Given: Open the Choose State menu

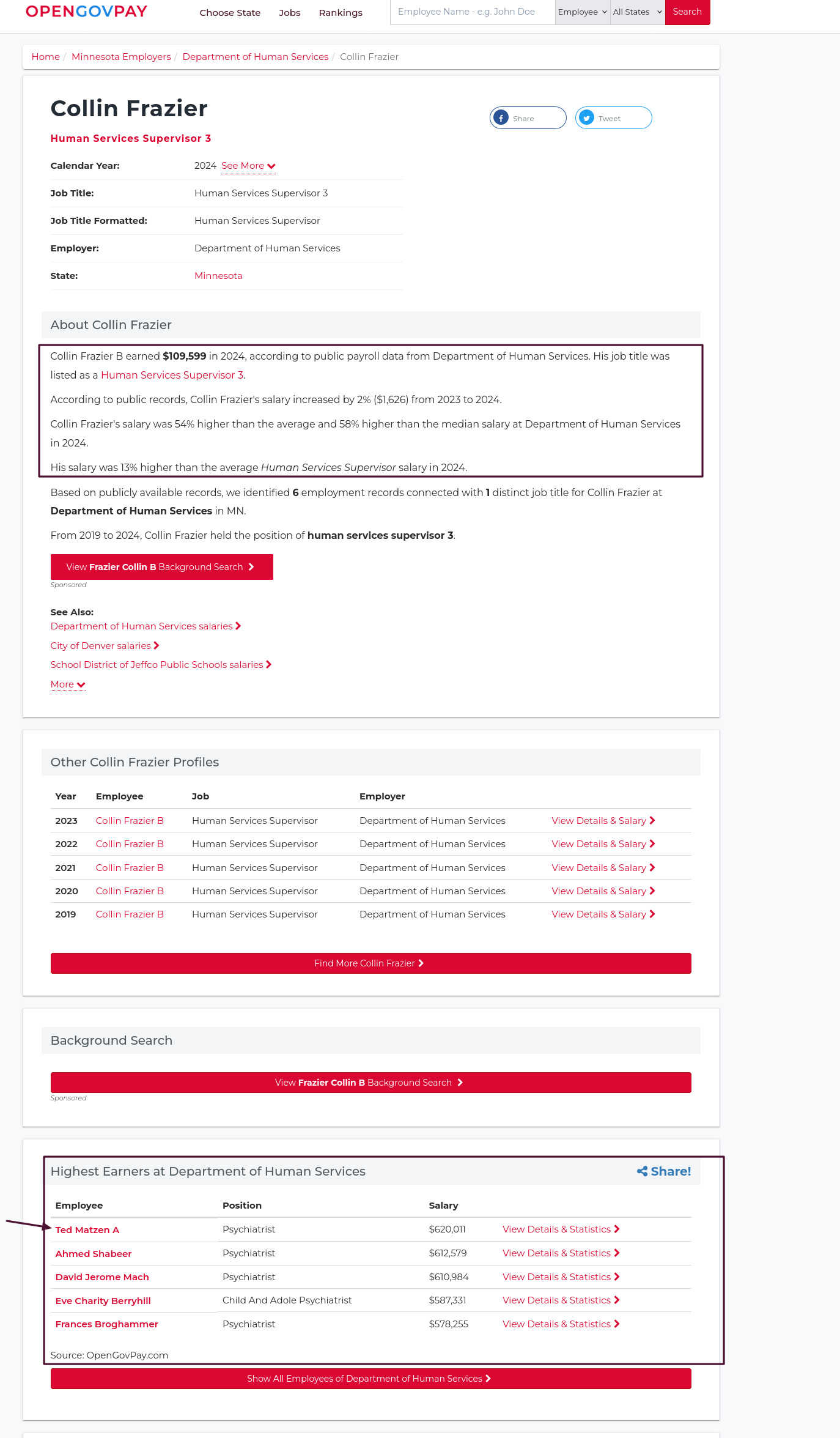Looking at the screenshot, I should 230,13.
